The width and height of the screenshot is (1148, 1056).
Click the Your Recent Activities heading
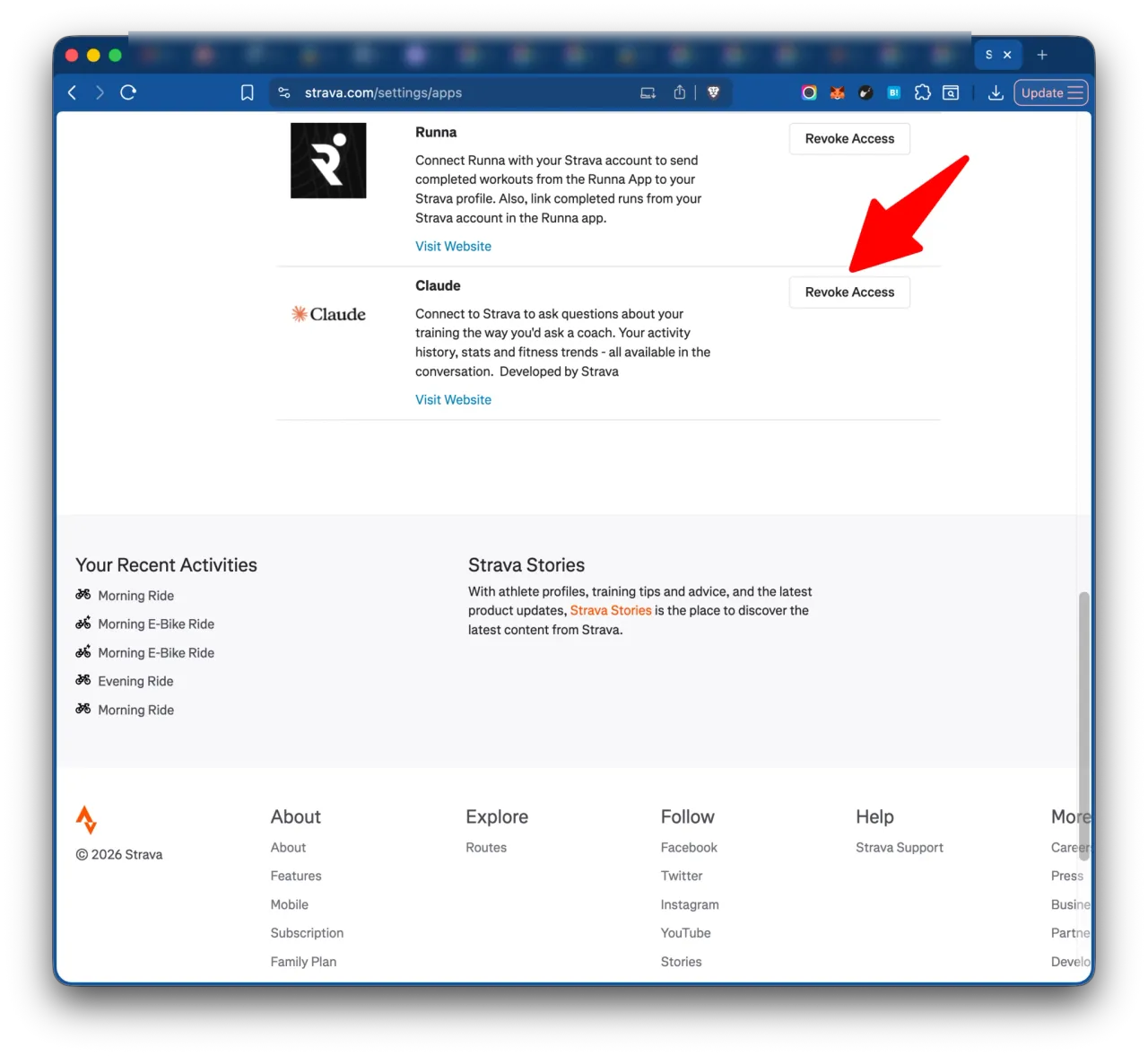pos(166,565)
